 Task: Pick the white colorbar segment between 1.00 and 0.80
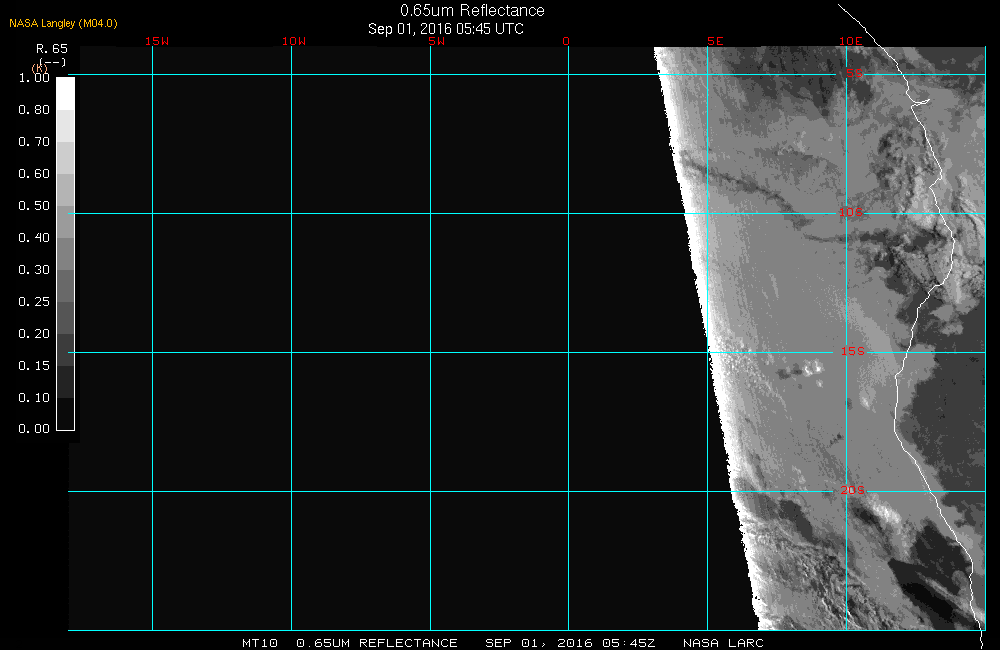pos(66,94)
